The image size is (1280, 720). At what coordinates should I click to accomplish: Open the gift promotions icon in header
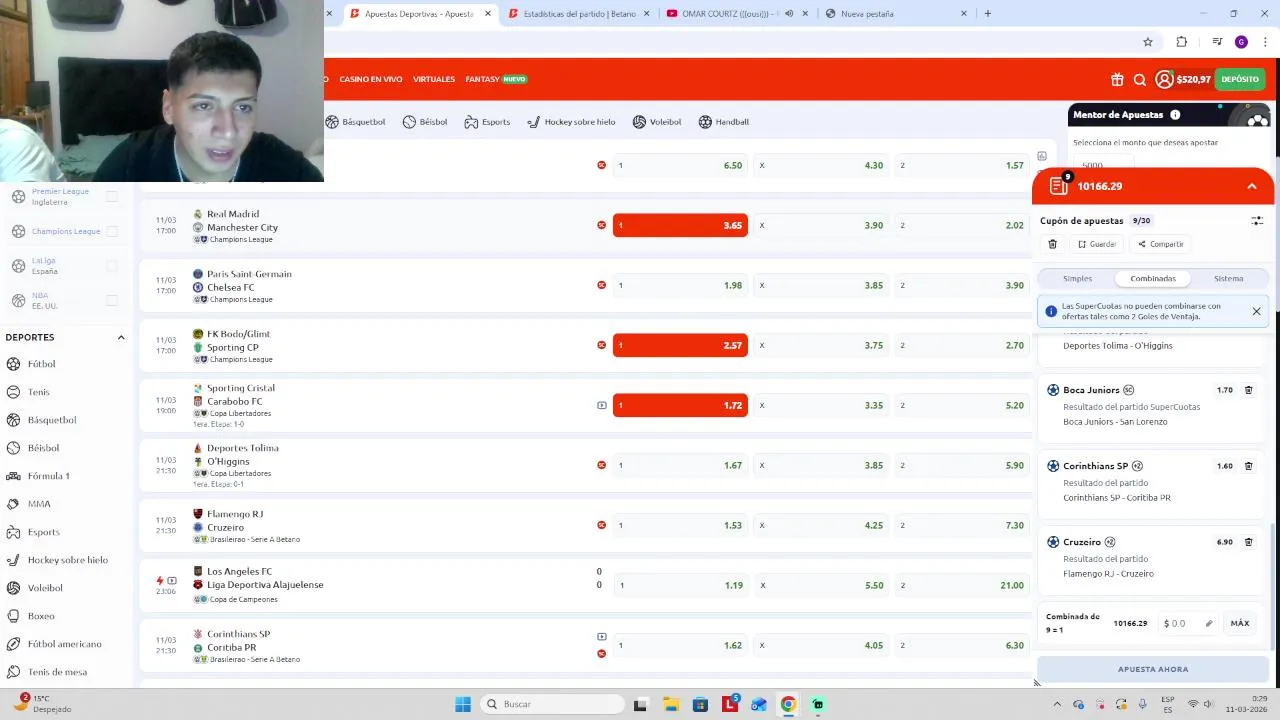tap(1117, 80)
